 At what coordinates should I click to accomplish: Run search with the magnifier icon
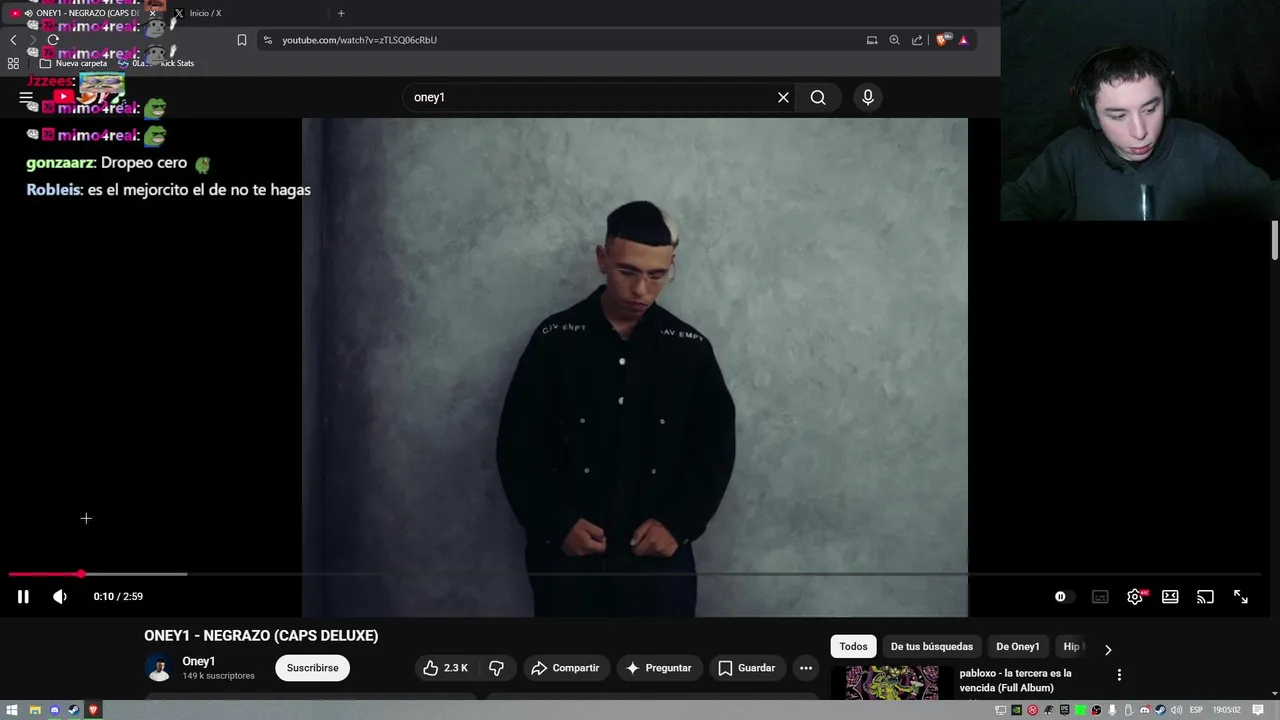click(x=818, y=97)
